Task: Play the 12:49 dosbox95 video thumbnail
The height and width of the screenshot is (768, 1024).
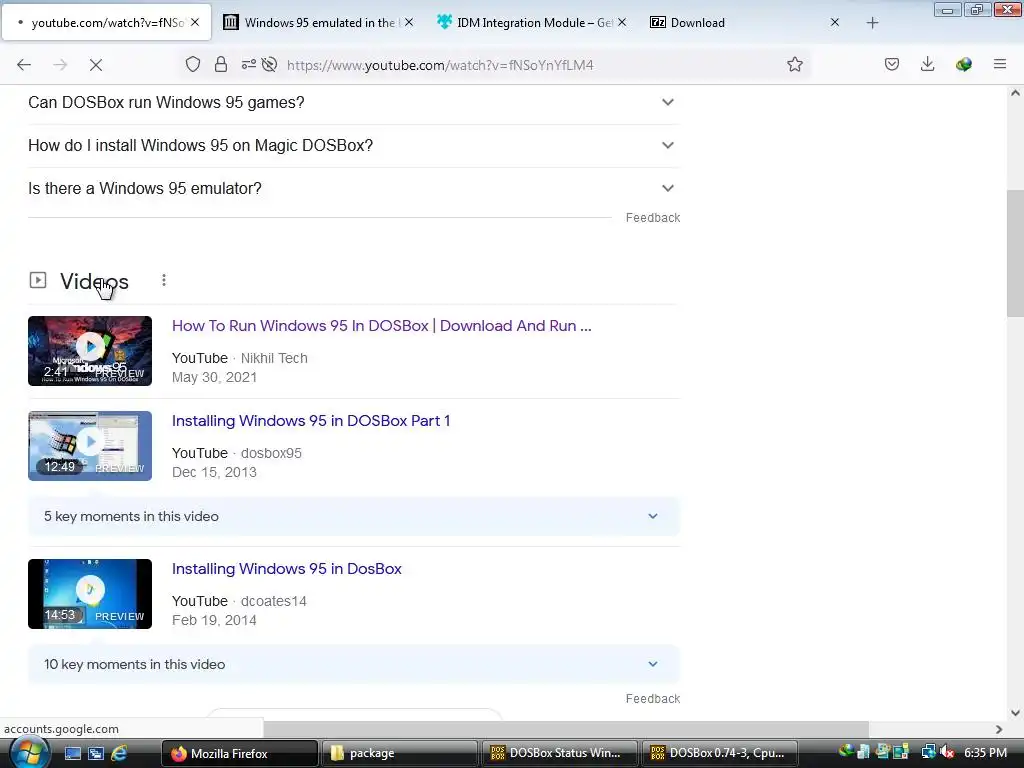Action: click(90, 446)
